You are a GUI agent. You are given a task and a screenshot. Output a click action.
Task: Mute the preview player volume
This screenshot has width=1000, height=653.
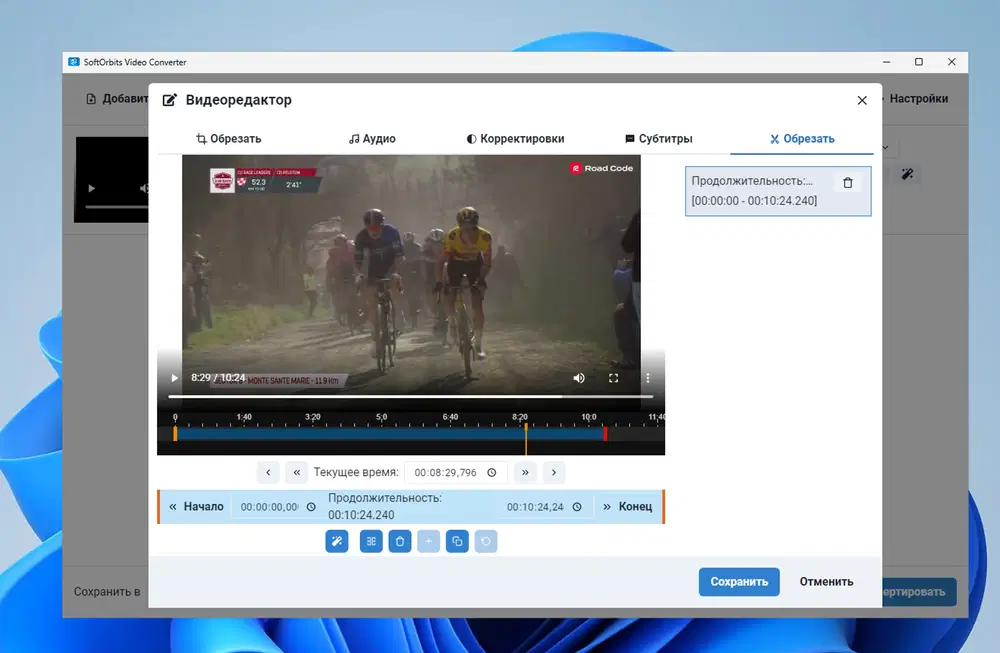click(578, 378)
